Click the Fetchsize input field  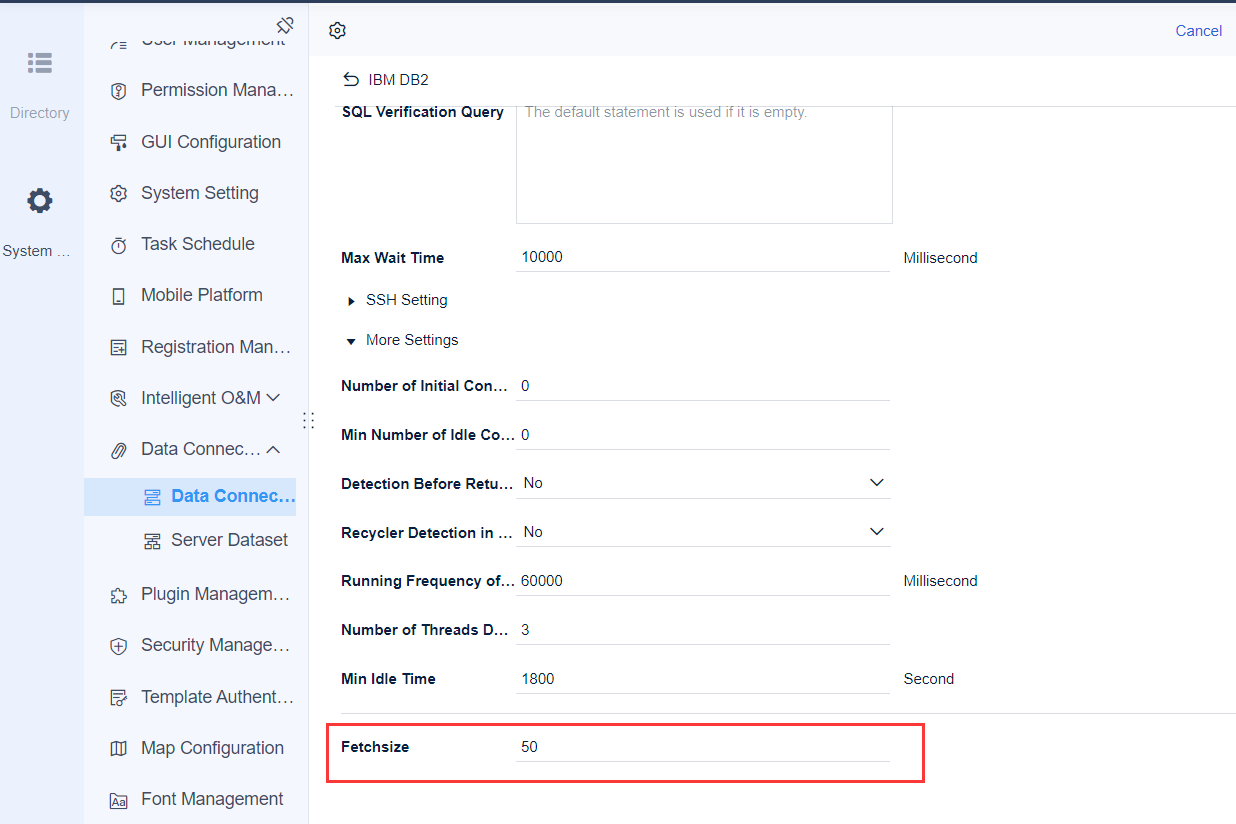tap(703, 747)
